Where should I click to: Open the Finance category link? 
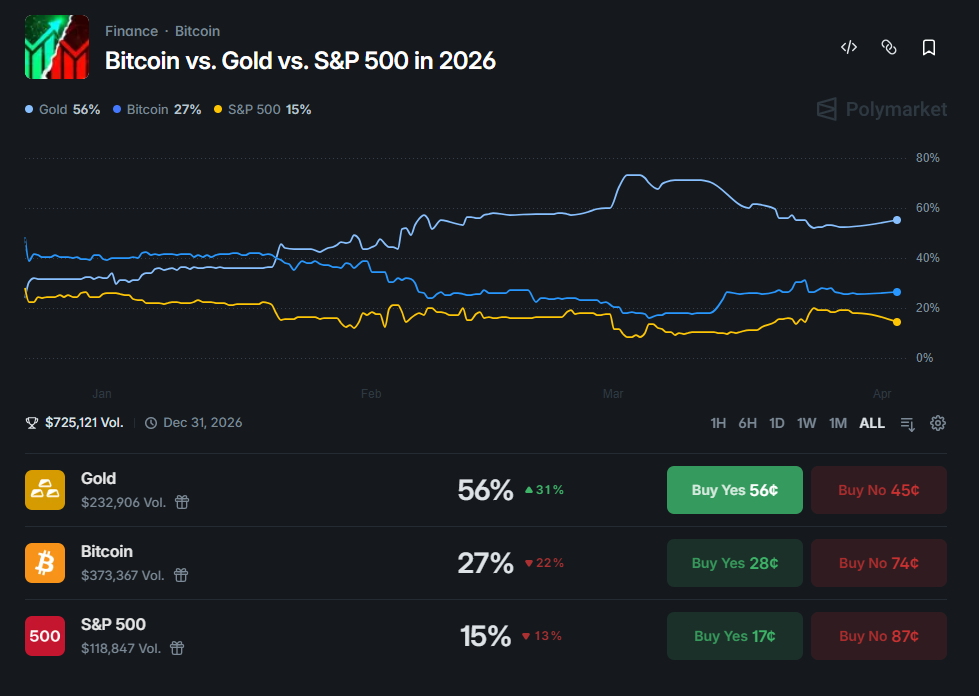point(131,31)
